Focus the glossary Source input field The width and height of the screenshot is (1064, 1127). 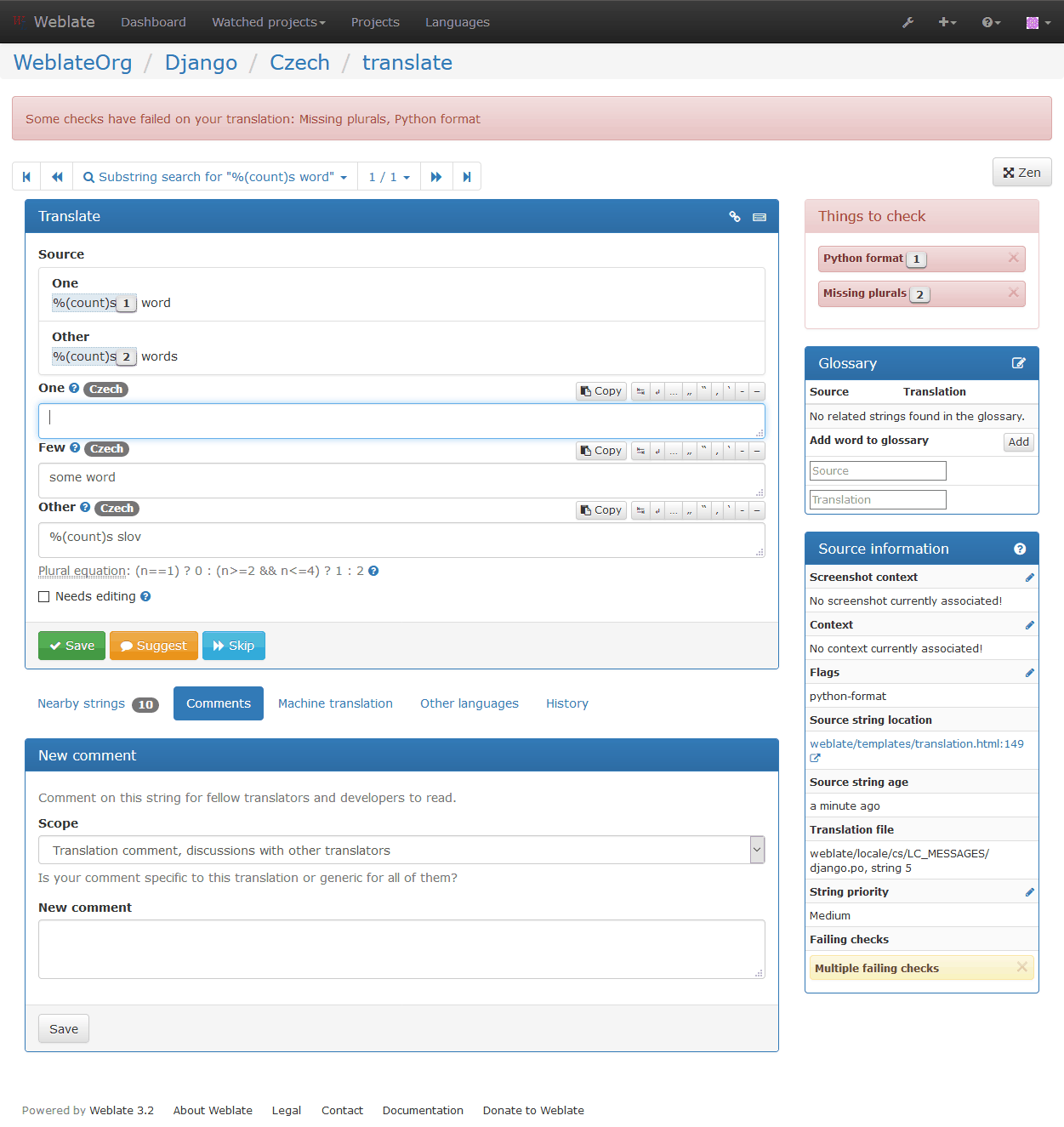point(878,470)
